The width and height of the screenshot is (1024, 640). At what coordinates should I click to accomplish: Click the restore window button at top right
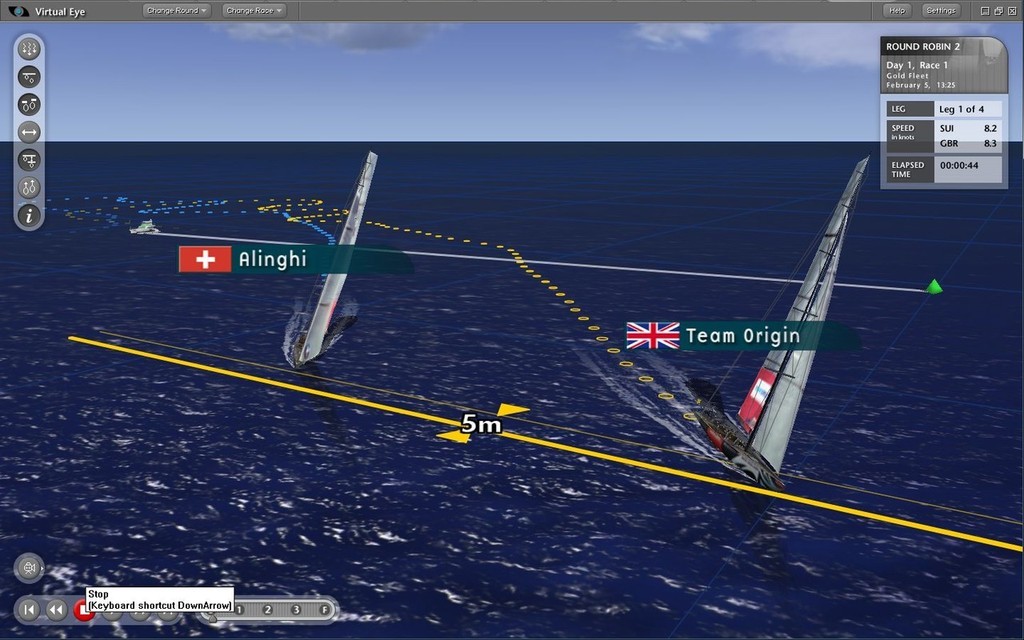[x=999, y=10]
